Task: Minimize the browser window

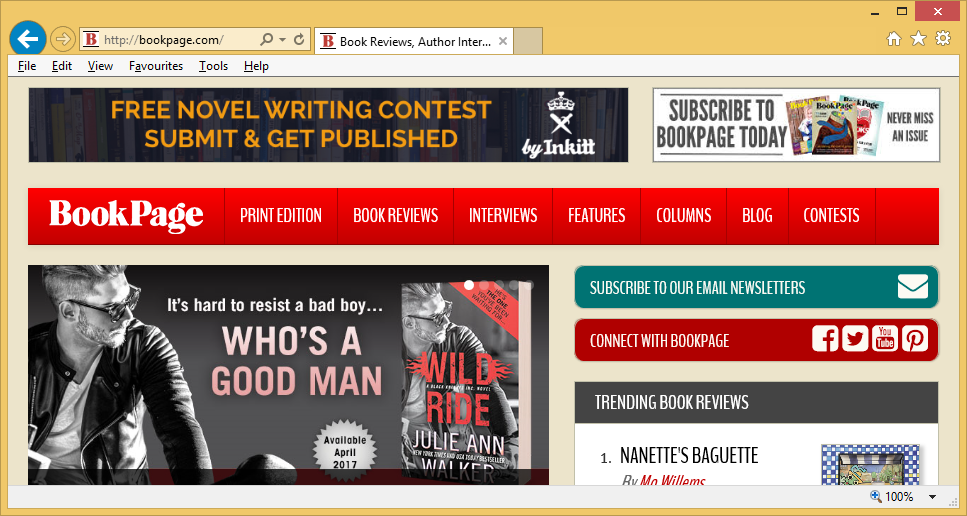Action: [x=874, y=11]
